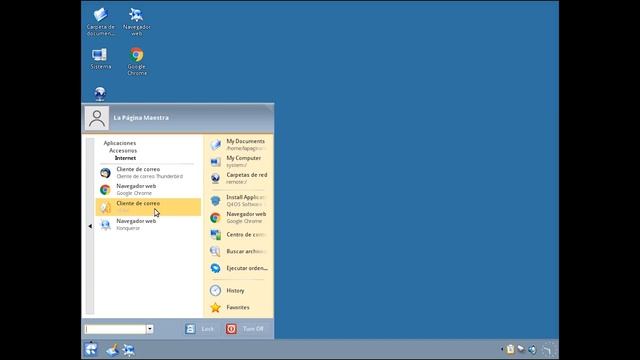Open Buscar archivos
The height and width of the screenshot is (360, 640).
[x=239, y=251]
